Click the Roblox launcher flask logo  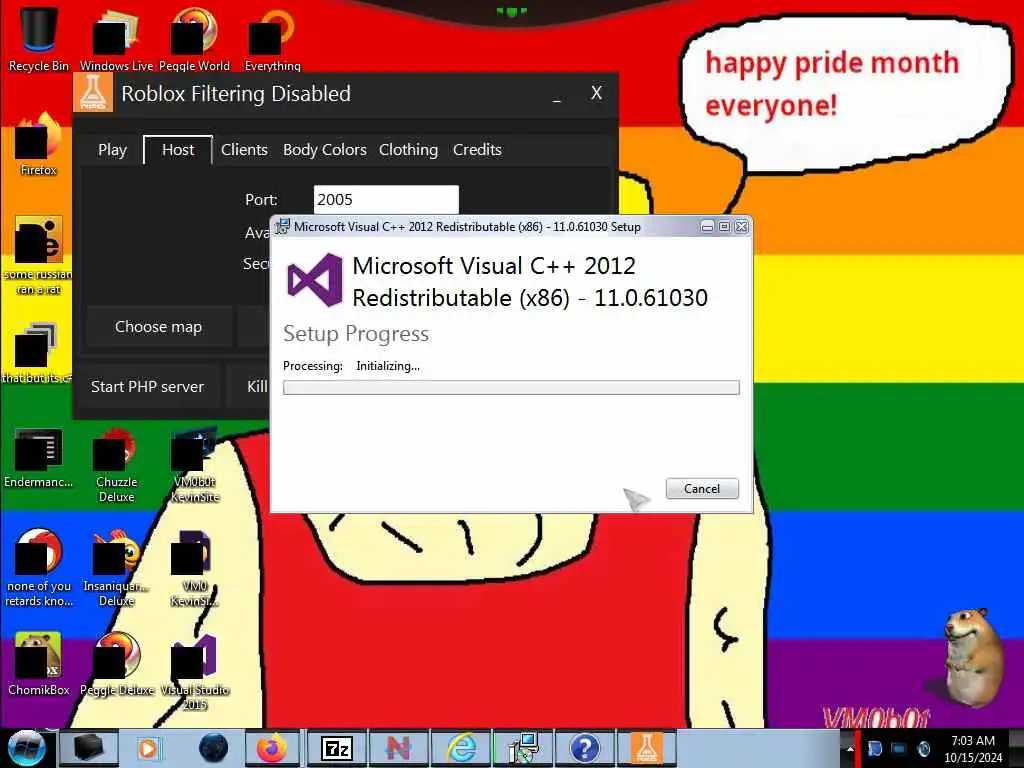tap(93, 93)
